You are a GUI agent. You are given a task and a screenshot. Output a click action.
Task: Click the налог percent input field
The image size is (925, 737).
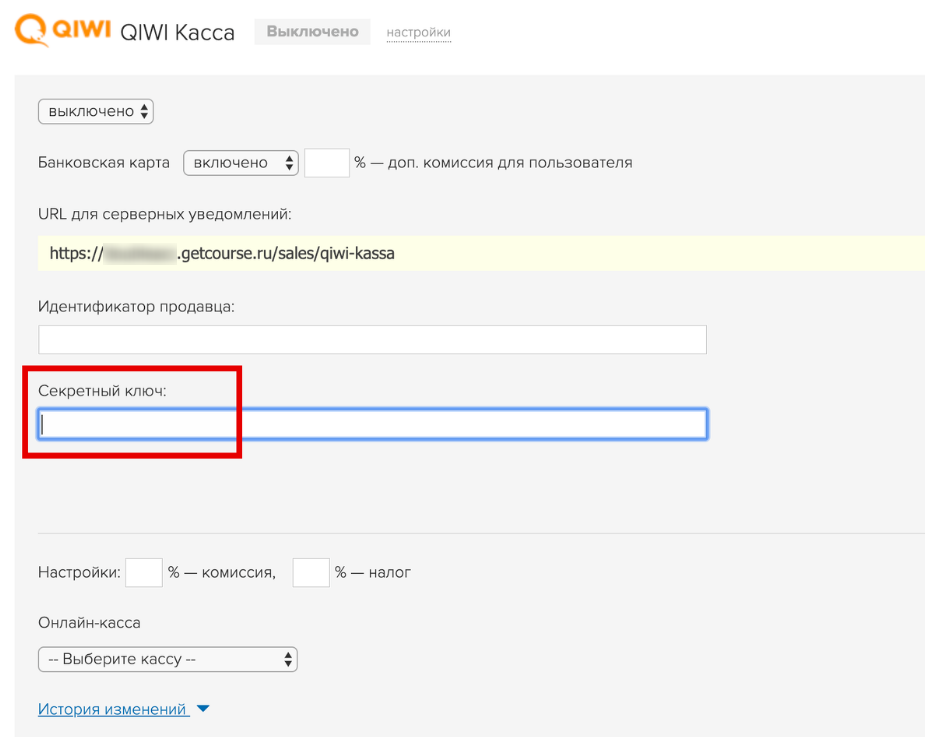311,572
